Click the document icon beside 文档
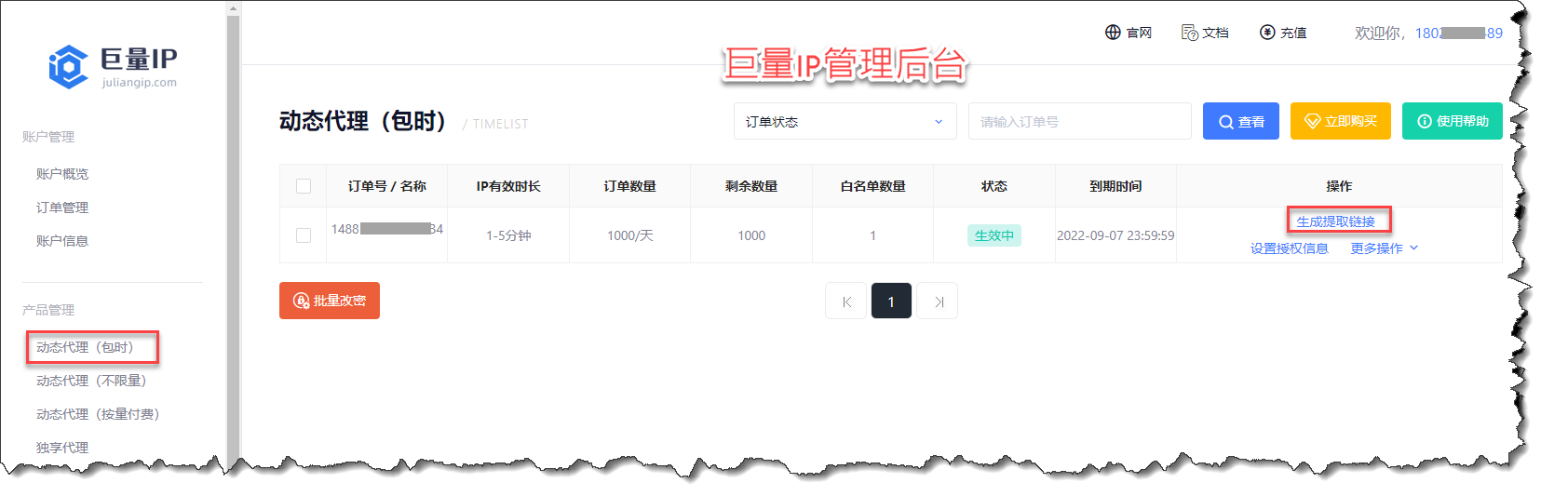This screenshot has height=496, width=1568. pos(1189,33)
